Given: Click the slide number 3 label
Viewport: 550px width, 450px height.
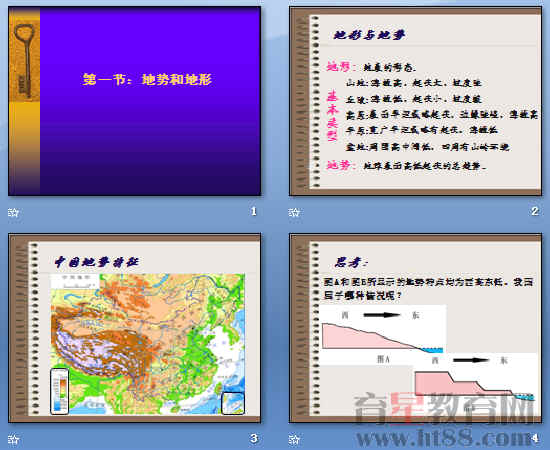Looking at the screenshot, I should (x=254, y=438).
